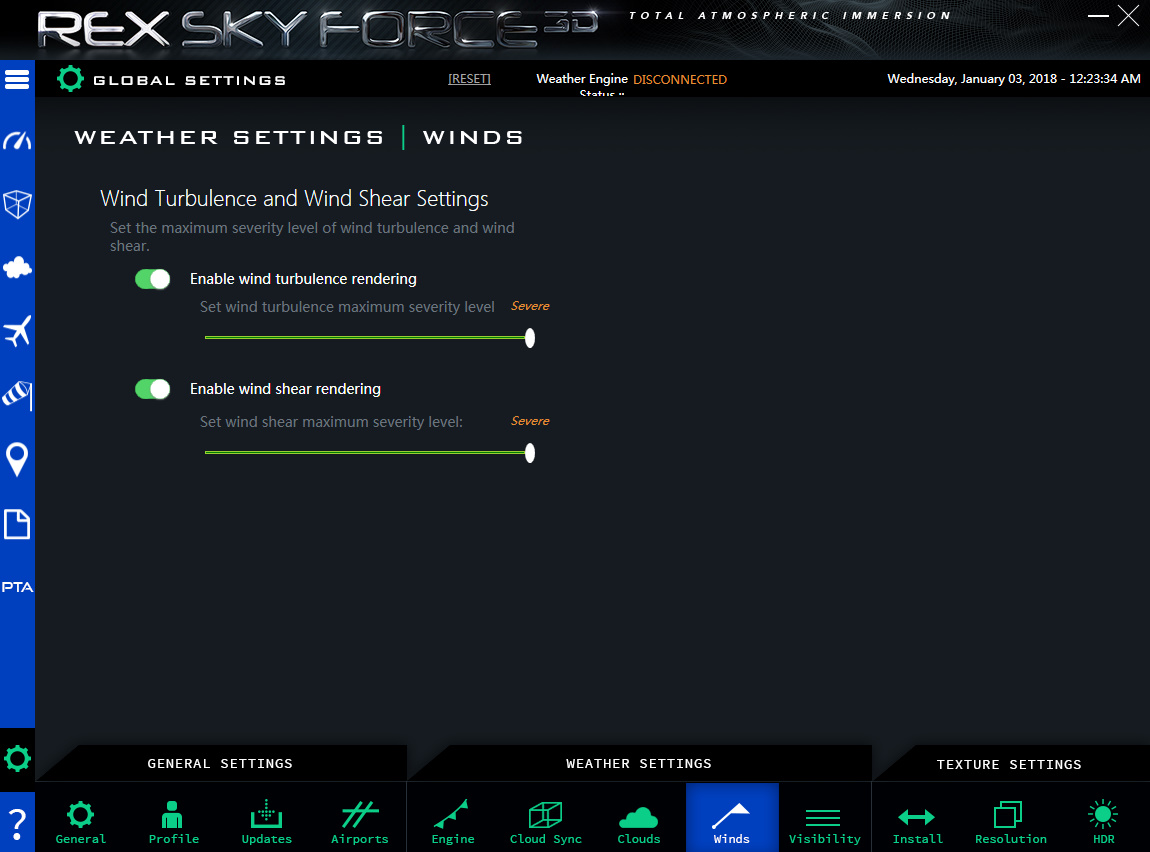Open the cloud sidebar icon
The height and width of the screenshot is (852, 1150).
17,268
